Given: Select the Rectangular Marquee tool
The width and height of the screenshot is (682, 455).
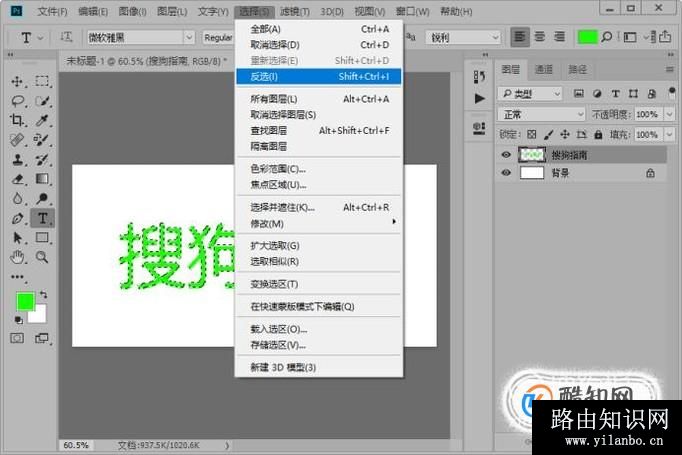Looking at the screenshot, I should [42, 81].
